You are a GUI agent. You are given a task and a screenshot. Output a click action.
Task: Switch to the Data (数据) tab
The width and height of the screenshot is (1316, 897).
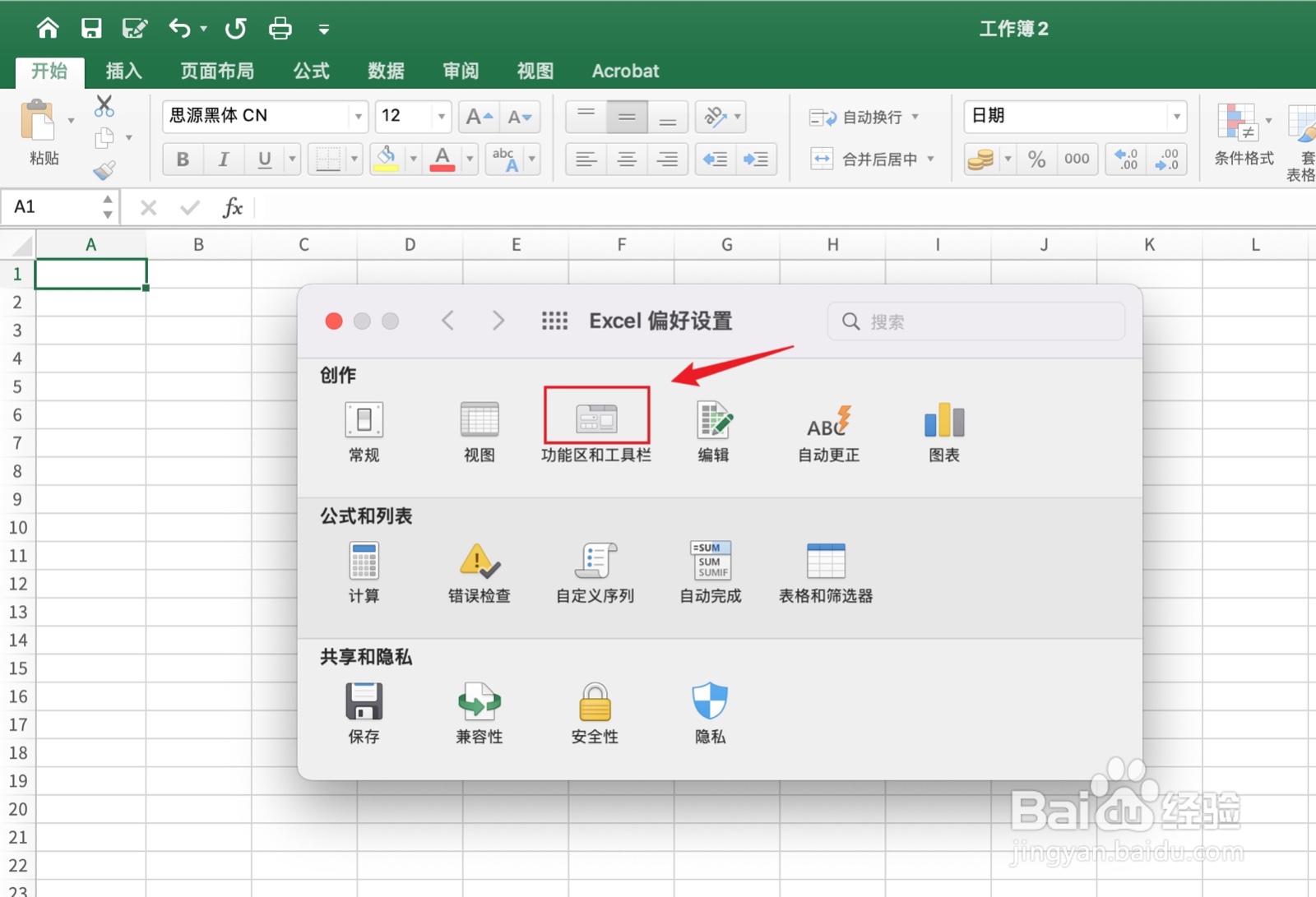pyautogui.click(x=386, y=71)
